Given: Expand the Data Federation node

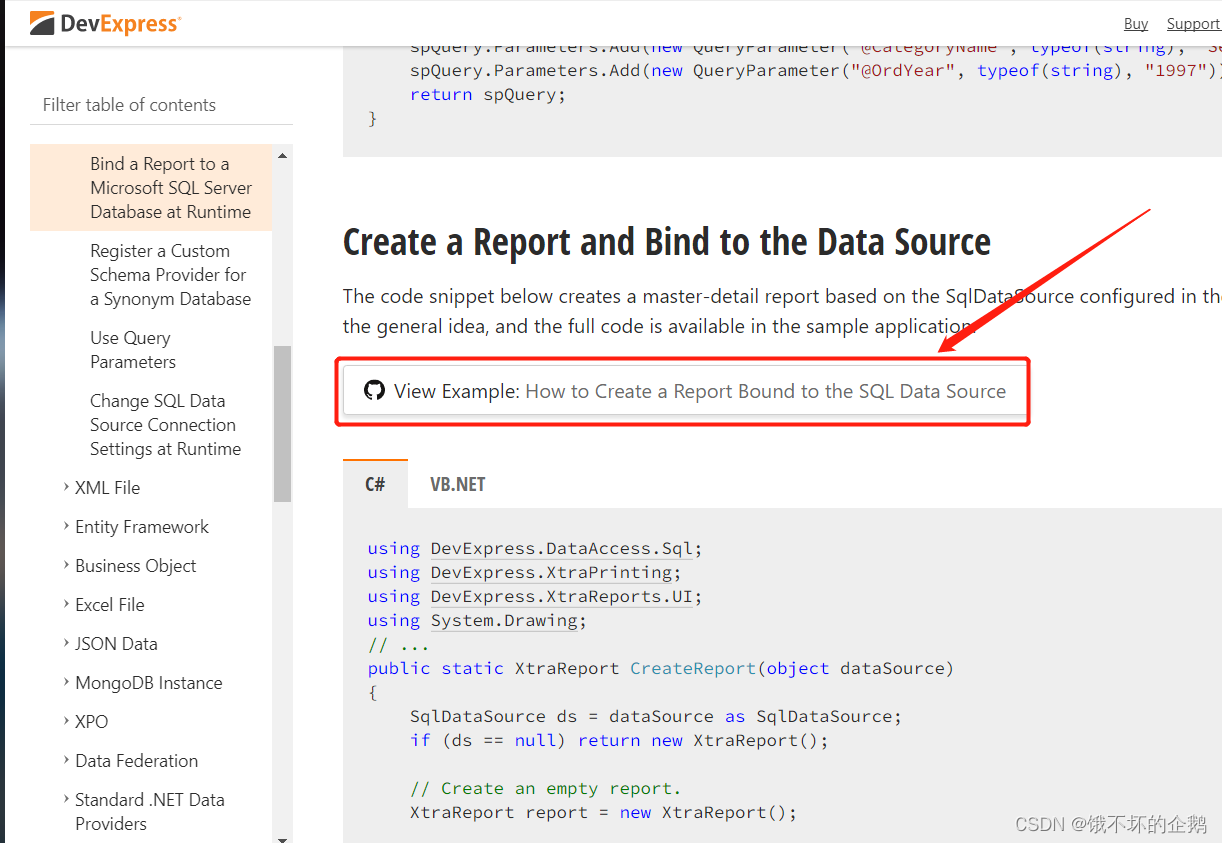Looking at the screenshot, I should [x=66, y=760].
